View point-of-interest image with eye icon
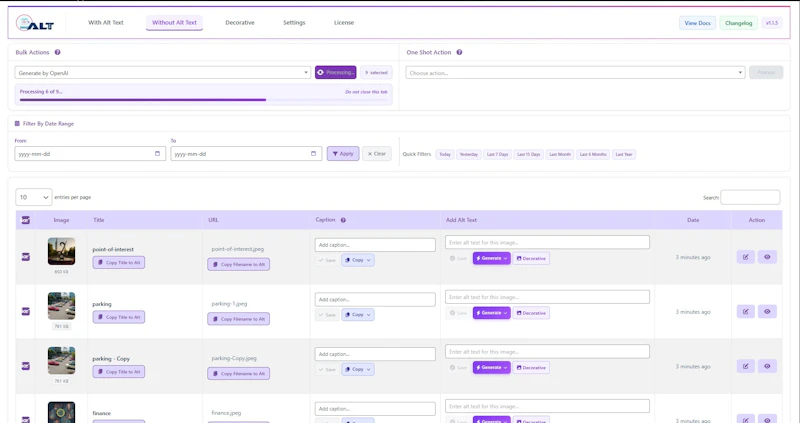The height and width of the screenshot is (423, 800). pyautogui.click(x=767, y=257)
